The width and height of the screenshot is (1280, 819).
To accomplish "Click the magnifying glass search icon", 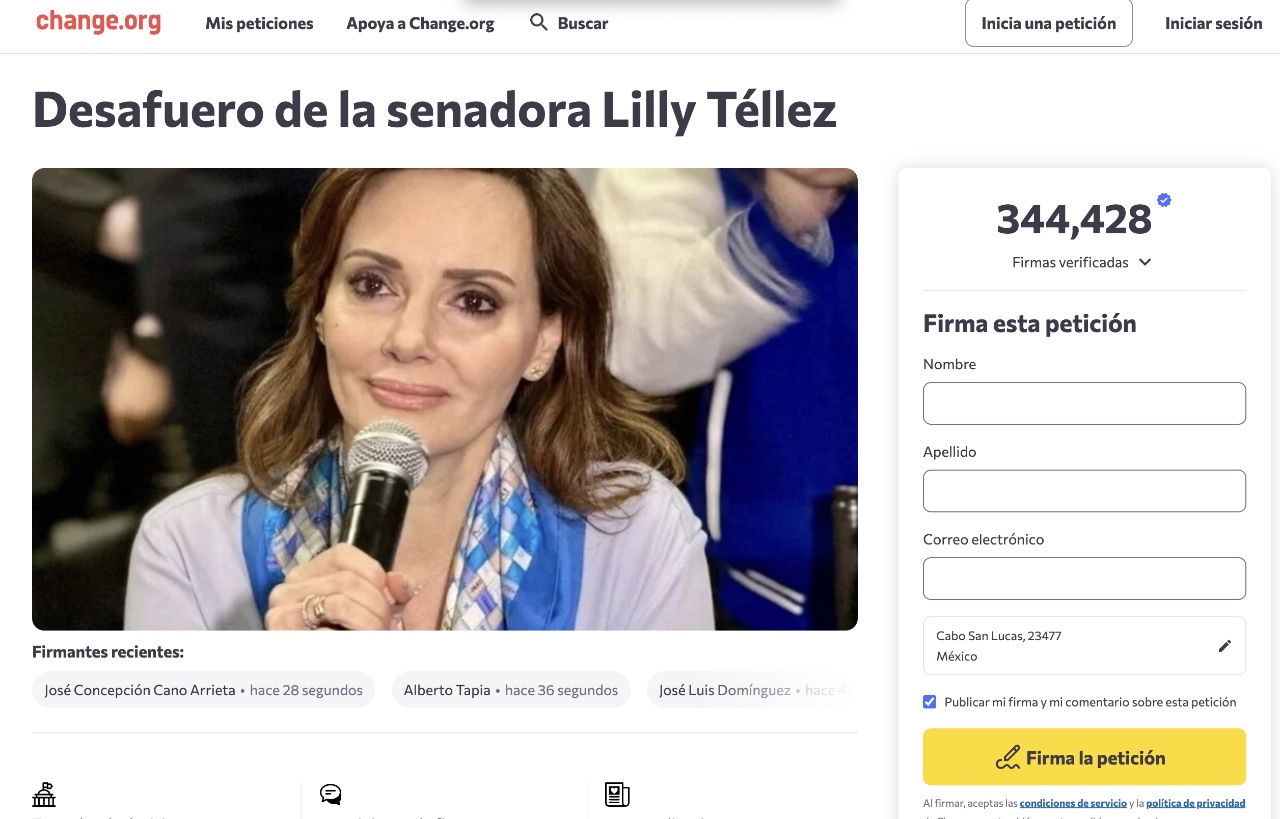I will [539, 22].
